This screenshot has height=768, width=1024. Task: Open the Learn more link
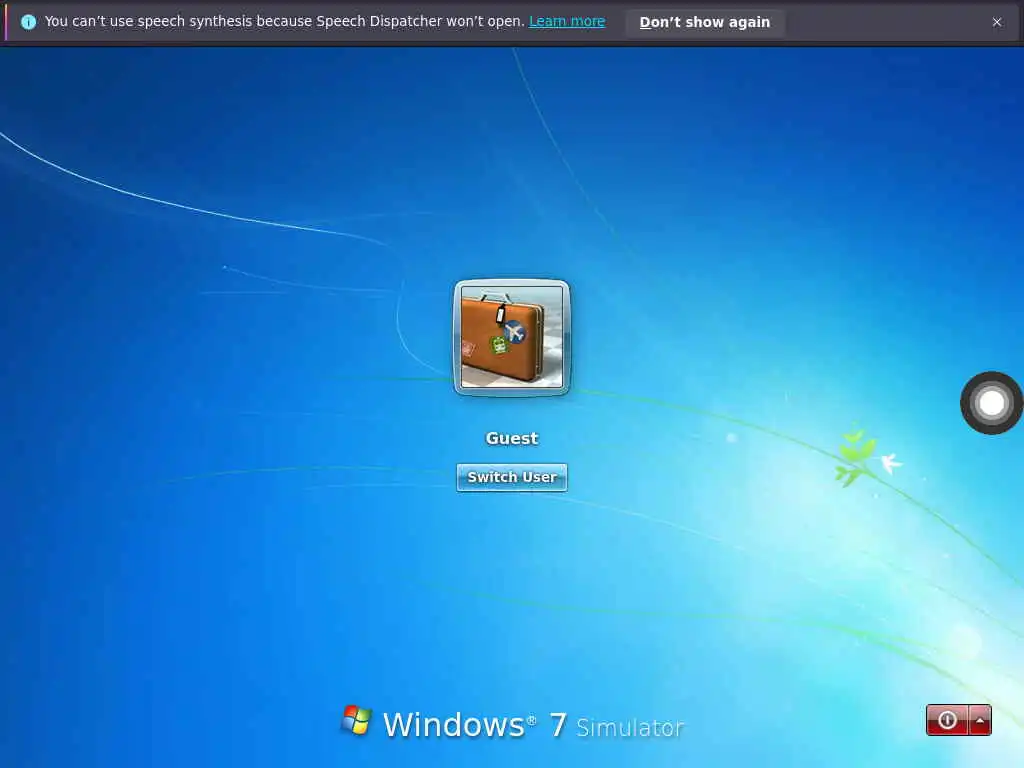coord(567,21)
